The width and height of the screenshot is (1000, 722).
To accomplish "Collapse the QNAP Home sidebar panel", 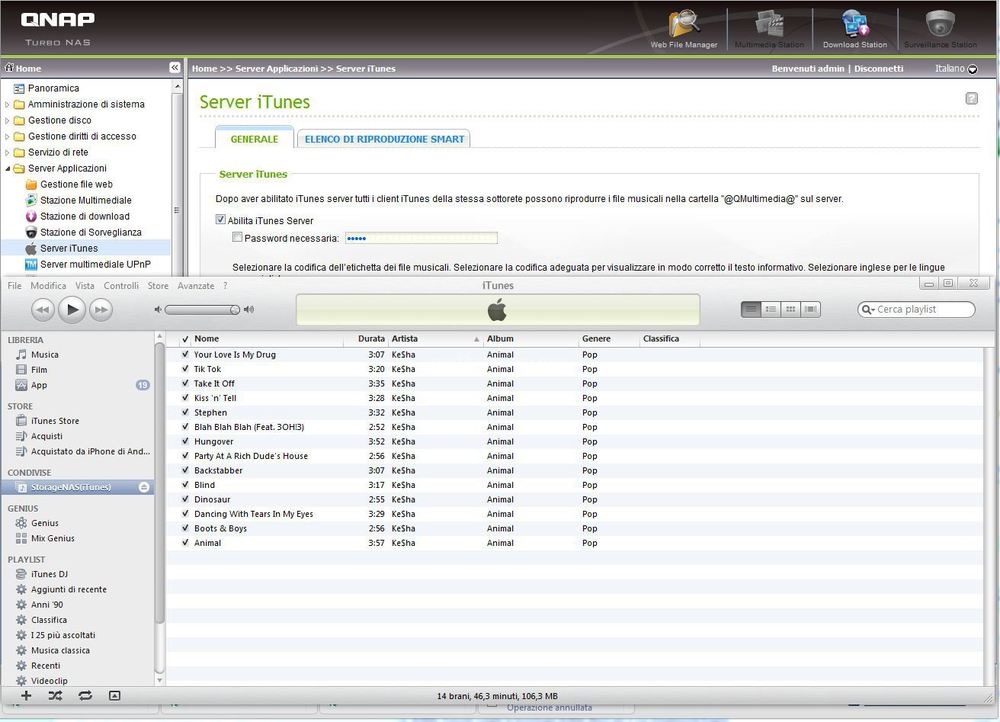I will [175, 68].
